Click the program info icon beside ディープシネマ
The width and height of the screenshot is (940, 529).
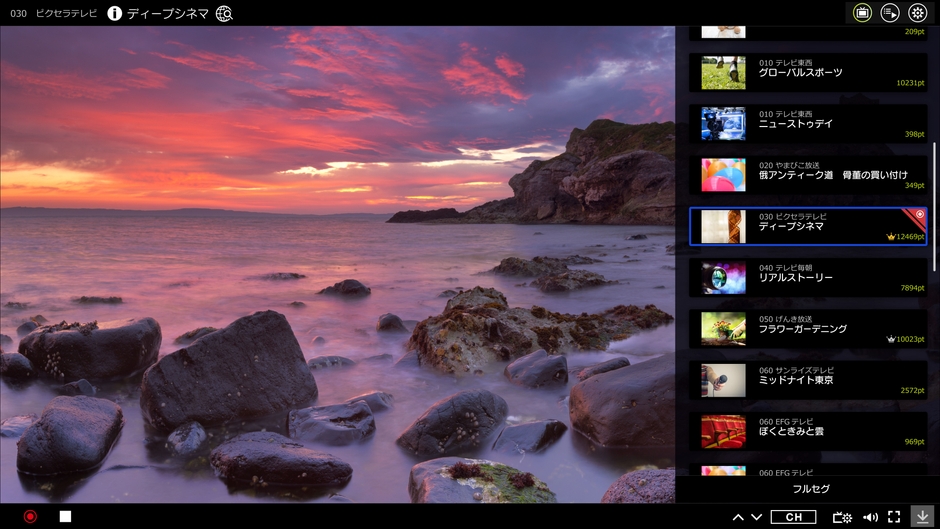[x=114, y=14]
